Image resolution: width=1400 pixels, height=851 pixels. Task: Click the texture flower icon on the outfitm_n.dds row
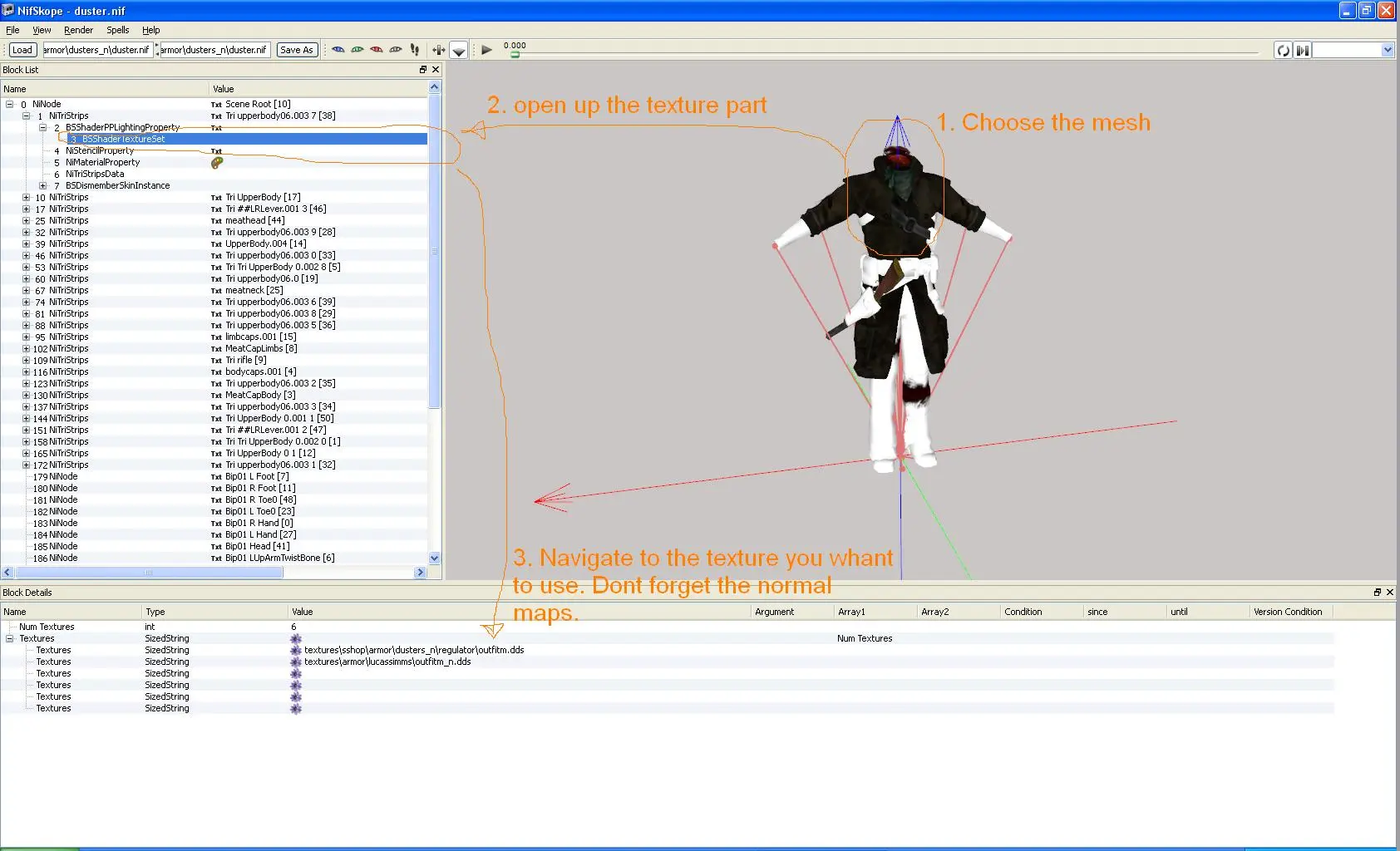click(296, 662)
